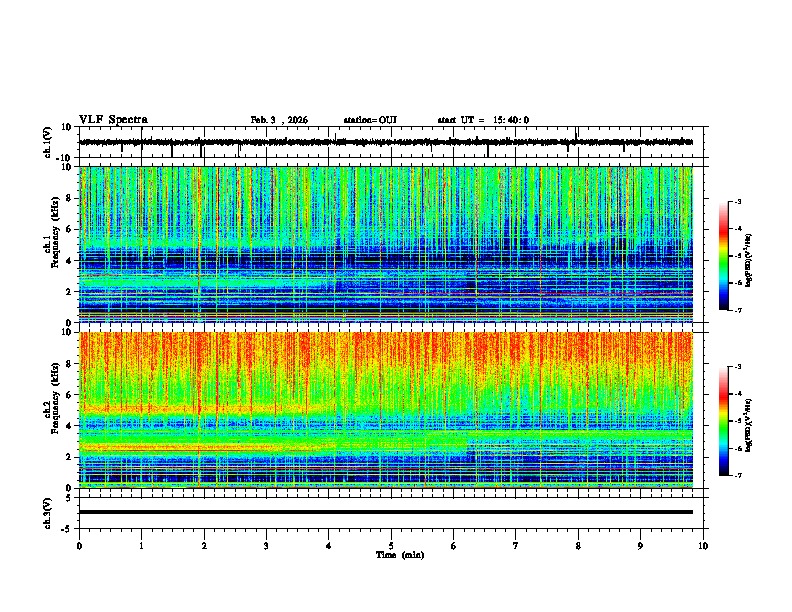Click the '-7' tick on ch.2 color bar
This screenshot has height=612, width=792.
tap(737, 475)
